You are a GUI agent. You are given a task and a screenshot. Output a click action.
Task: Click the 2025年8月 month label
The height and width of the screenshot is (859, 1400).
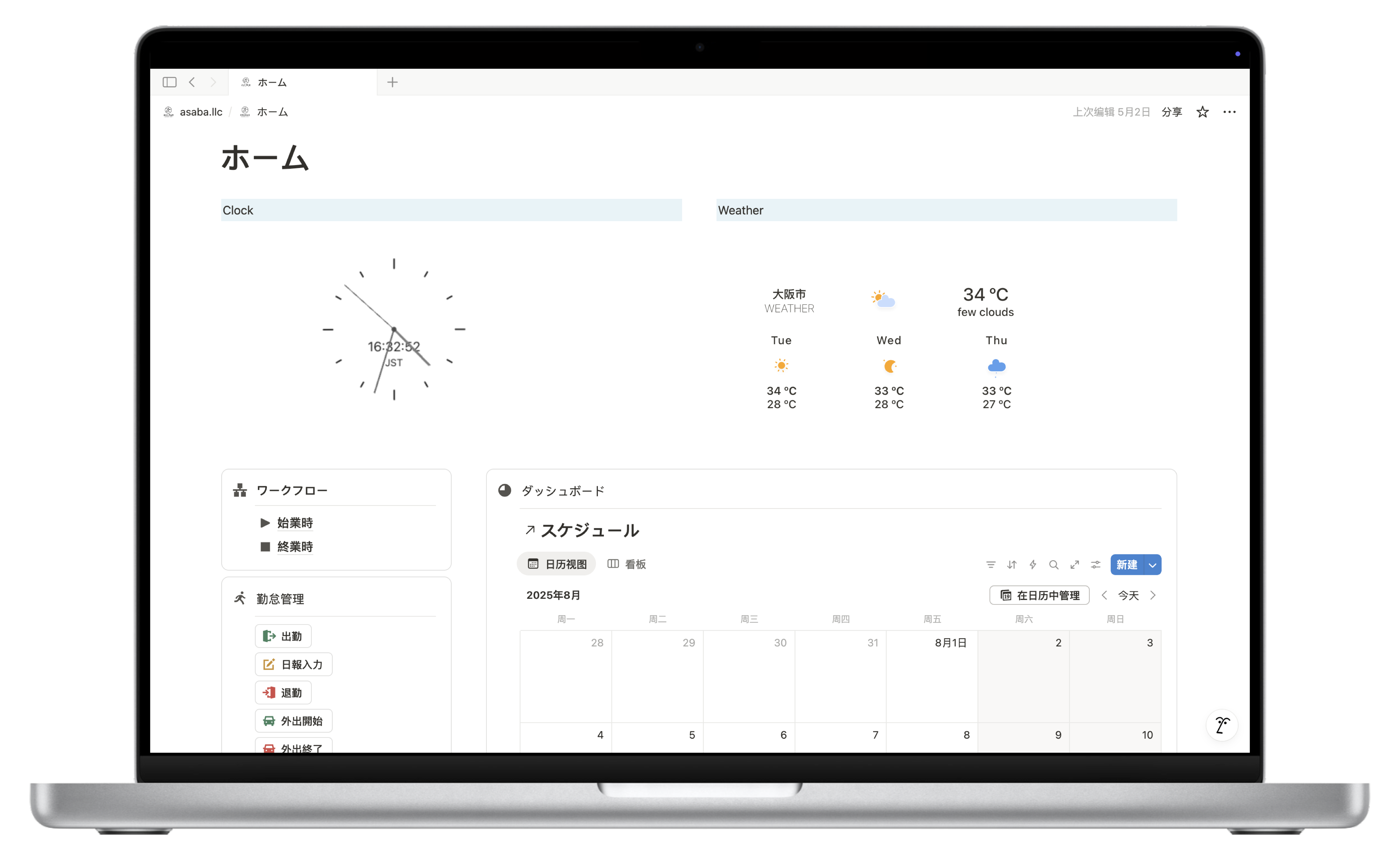point(553,595)
